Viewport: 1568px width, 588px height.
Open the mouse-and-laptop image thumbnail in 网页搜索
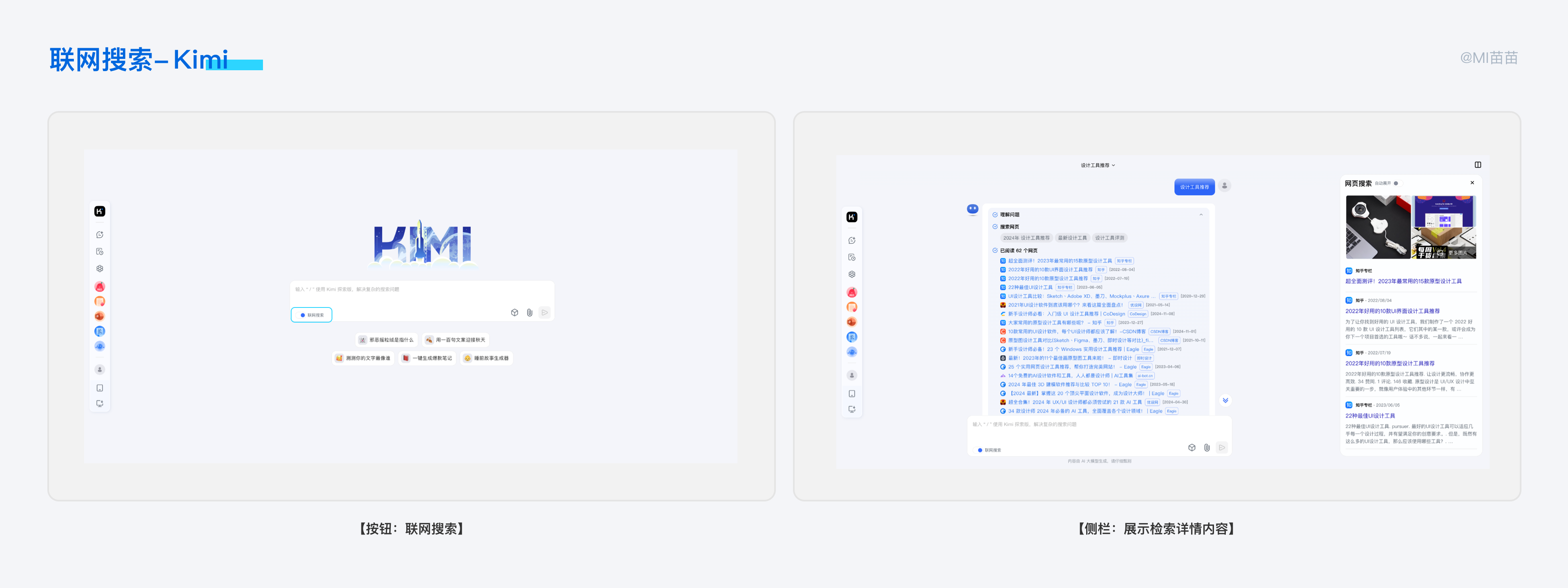point(1378,227)
